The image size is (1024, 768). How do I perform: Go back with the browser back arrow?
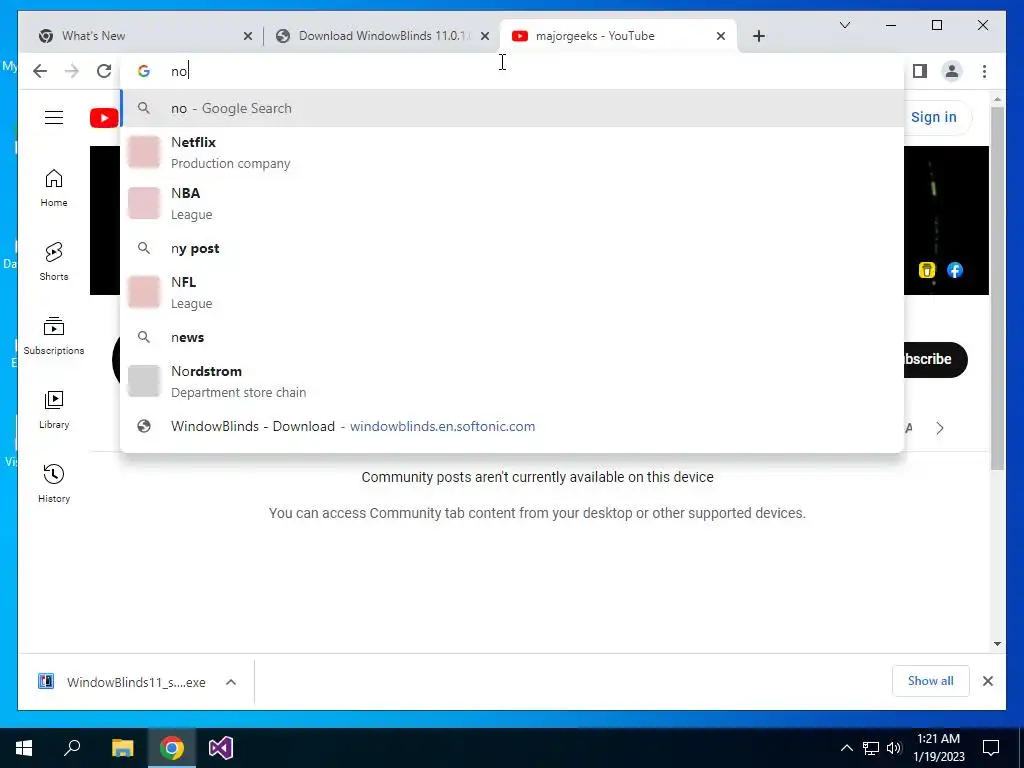pyautogui.click(x=40, y=71)
